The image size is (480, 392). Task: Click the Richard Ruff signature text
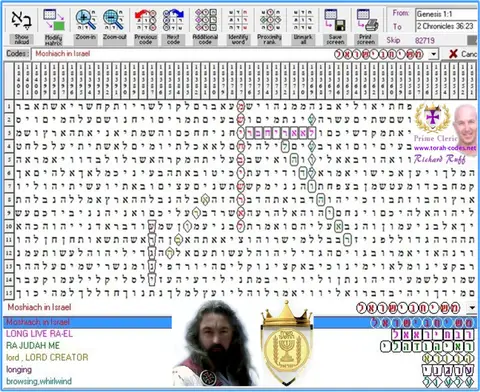pyautogui.click(x=439, y=159)
